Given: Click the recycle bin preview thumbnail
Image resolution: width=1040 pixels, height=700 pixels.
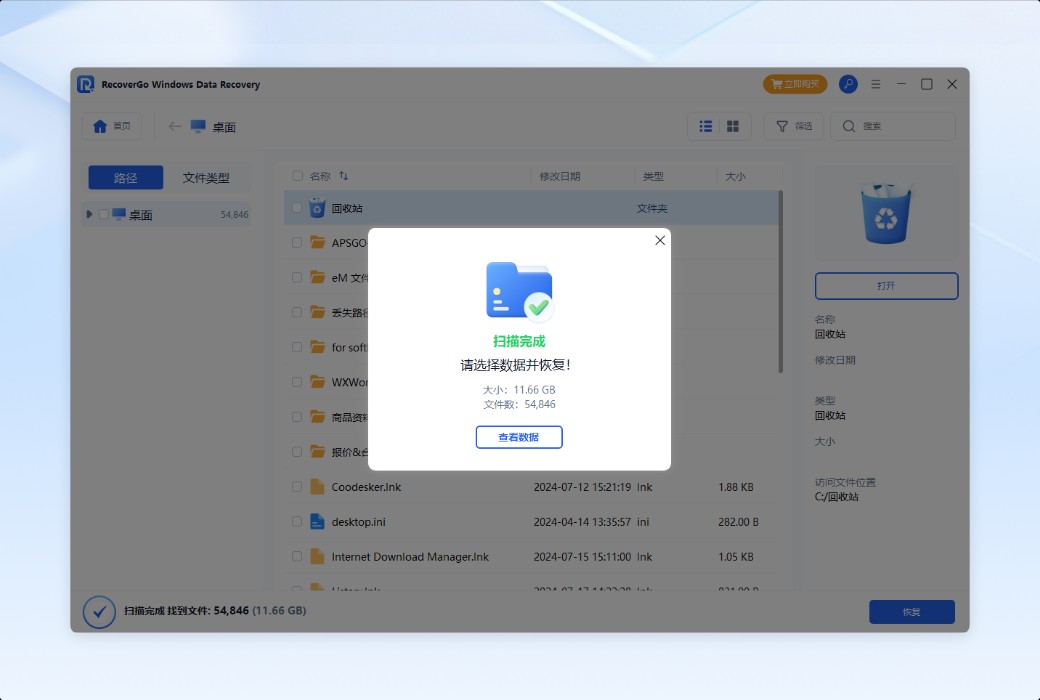Looking at the screenshot, I should click(x=886, y=212).
